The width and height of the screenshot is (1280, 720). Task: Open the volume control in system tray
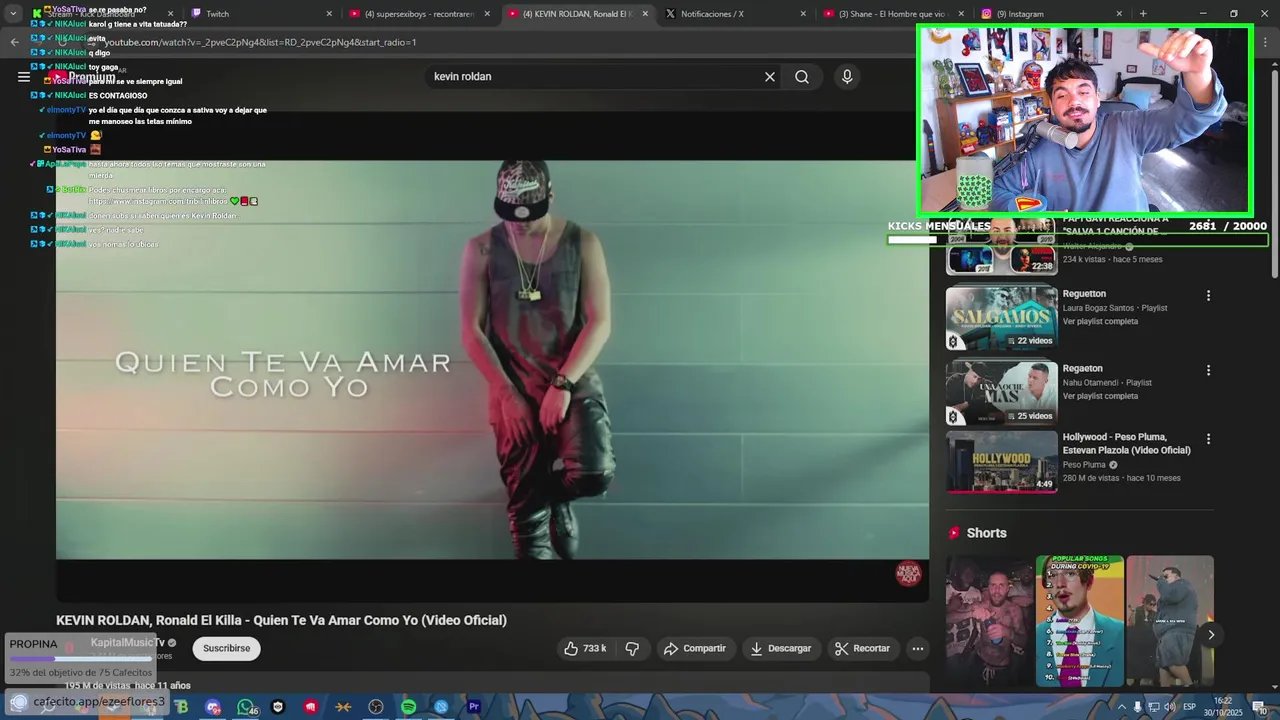[x=1169, y=707]
